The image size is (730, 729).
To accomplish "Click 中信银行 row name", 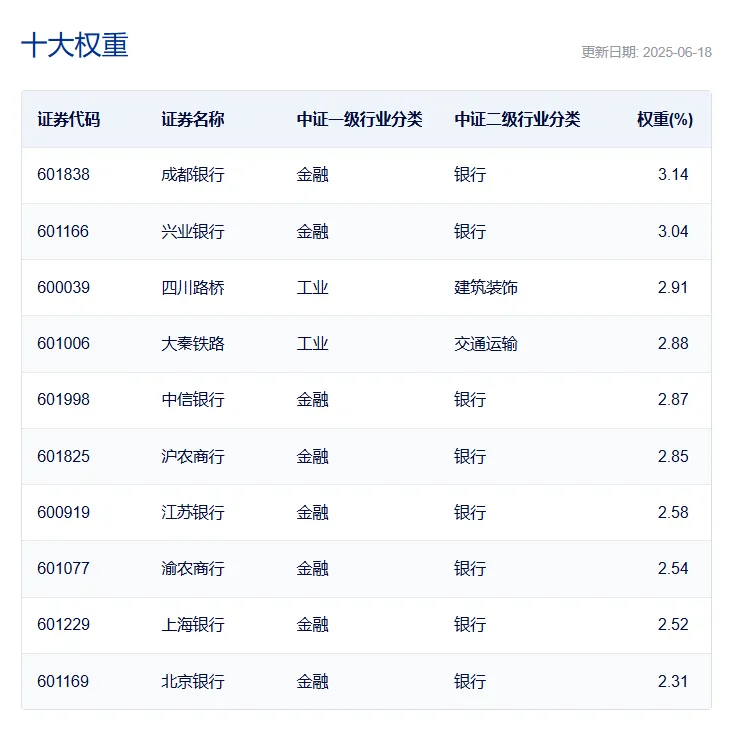I will pyautogui.click(x=192, y=400).
